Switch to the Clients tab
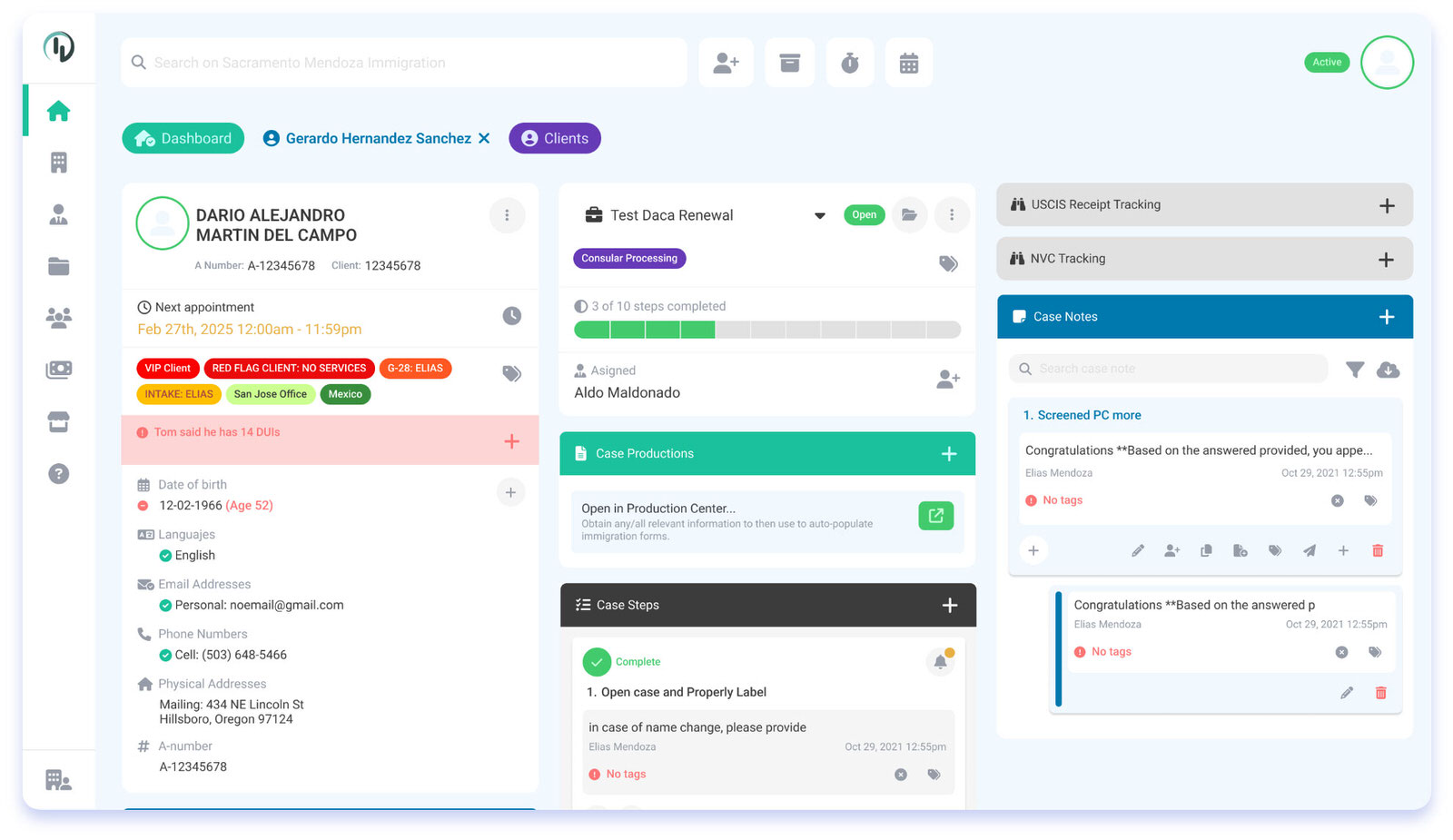This screenshot has height=840, width=1453. click(x=555, y=138)
